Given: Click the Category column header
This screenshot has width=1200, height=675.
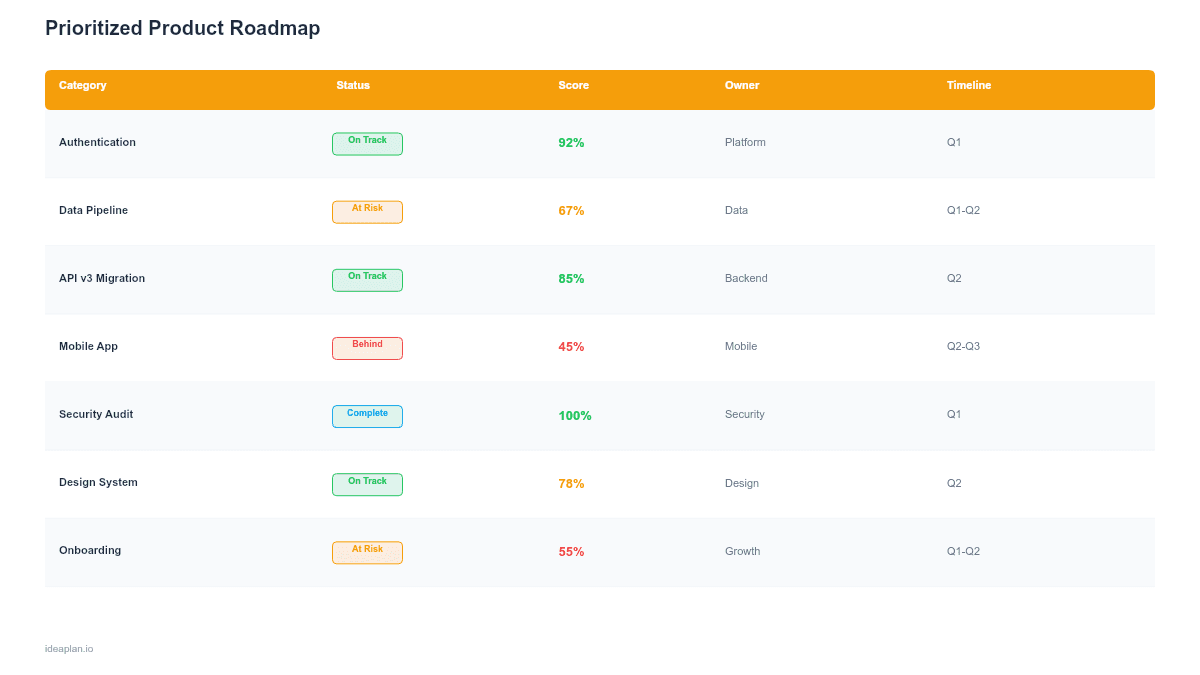Looking at the screenshot, I should pyautogui.click(x=82, y=85).
